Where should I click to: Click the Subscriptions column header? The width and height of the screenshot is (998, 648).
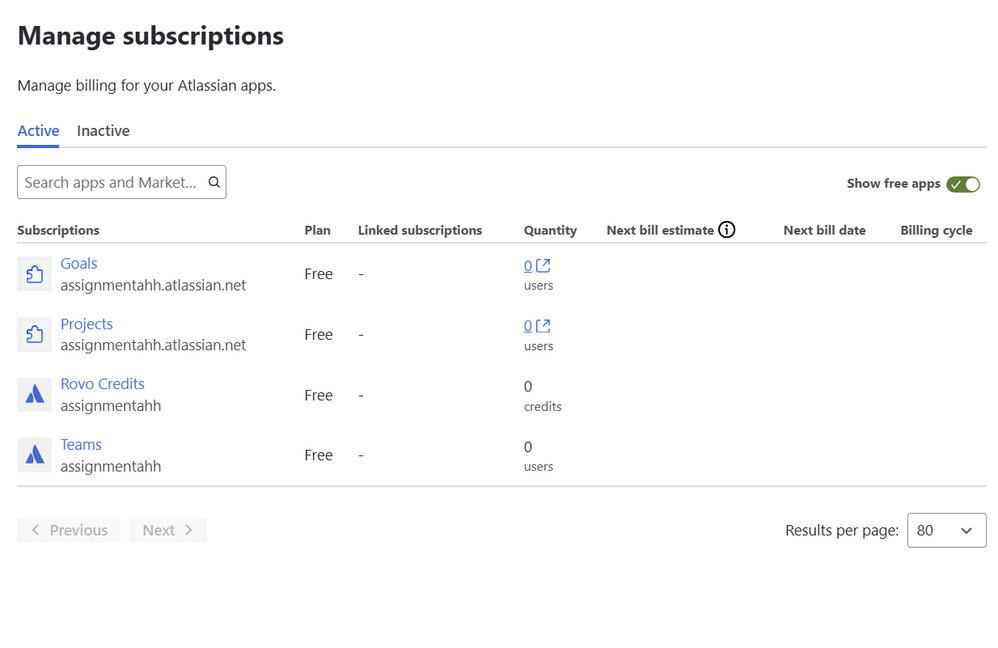coord(58,230)
